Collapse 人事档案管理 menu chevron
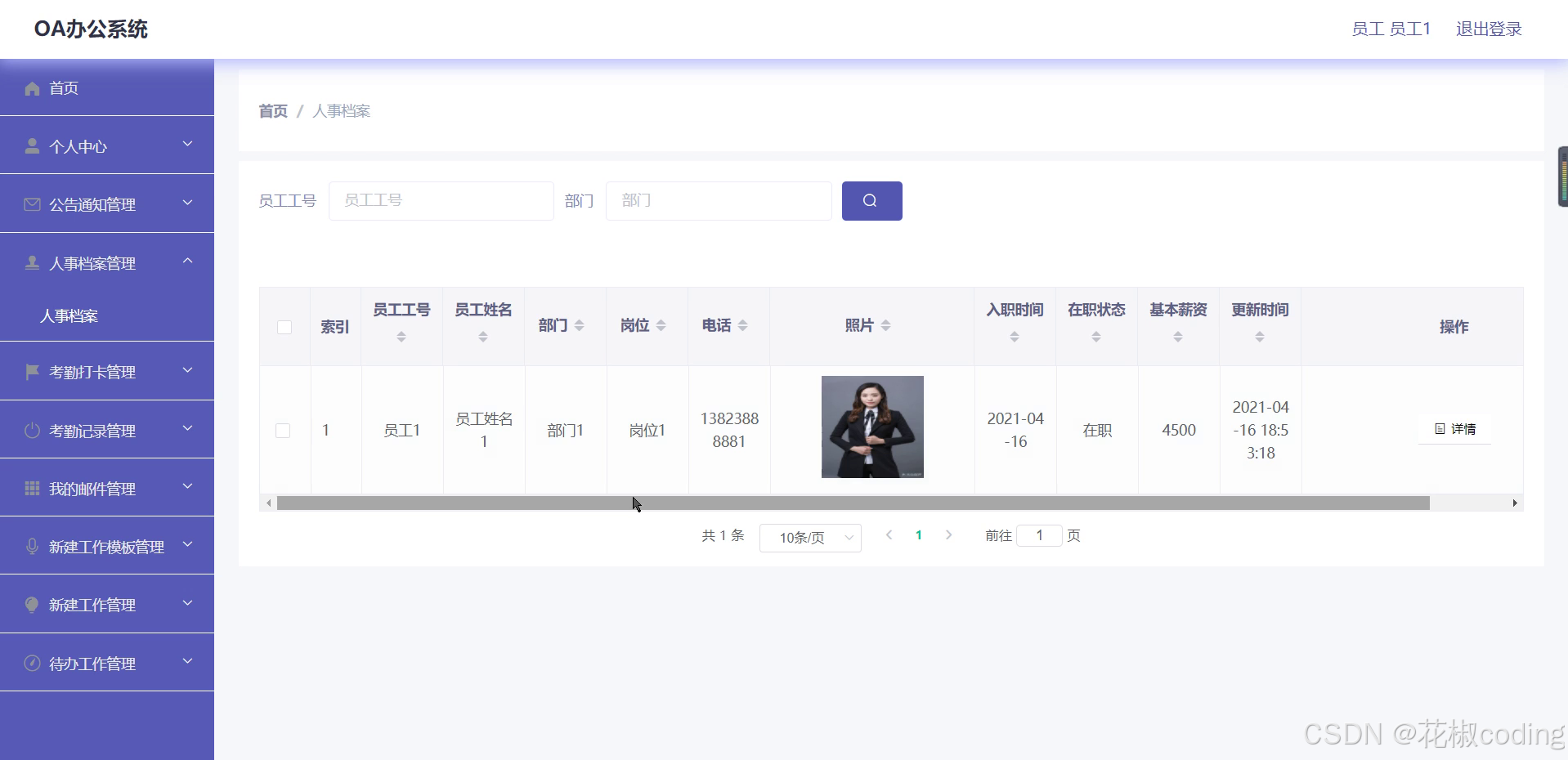The image size is (1568, 760). (187, 261)
